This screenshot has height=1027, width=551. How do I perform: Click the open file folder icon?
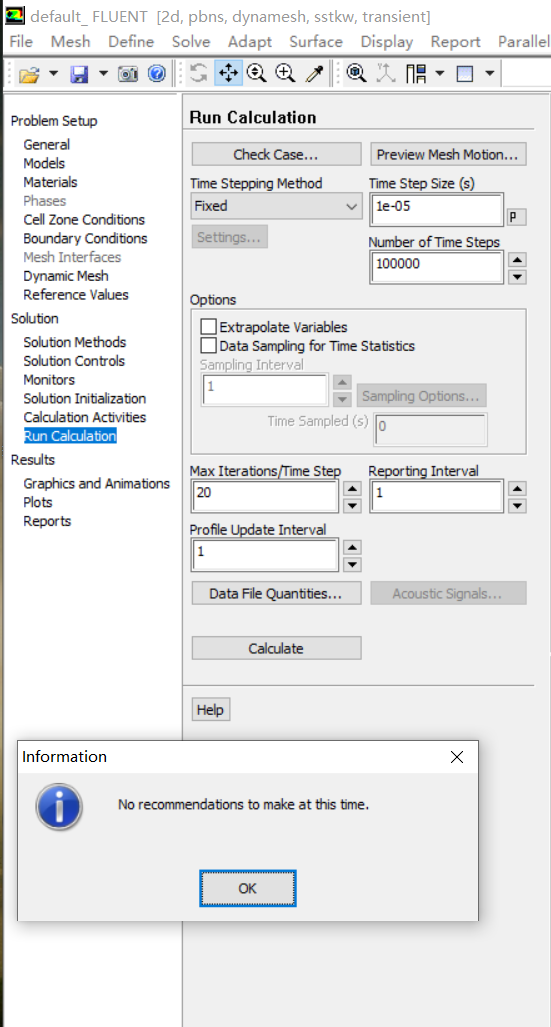29,73
